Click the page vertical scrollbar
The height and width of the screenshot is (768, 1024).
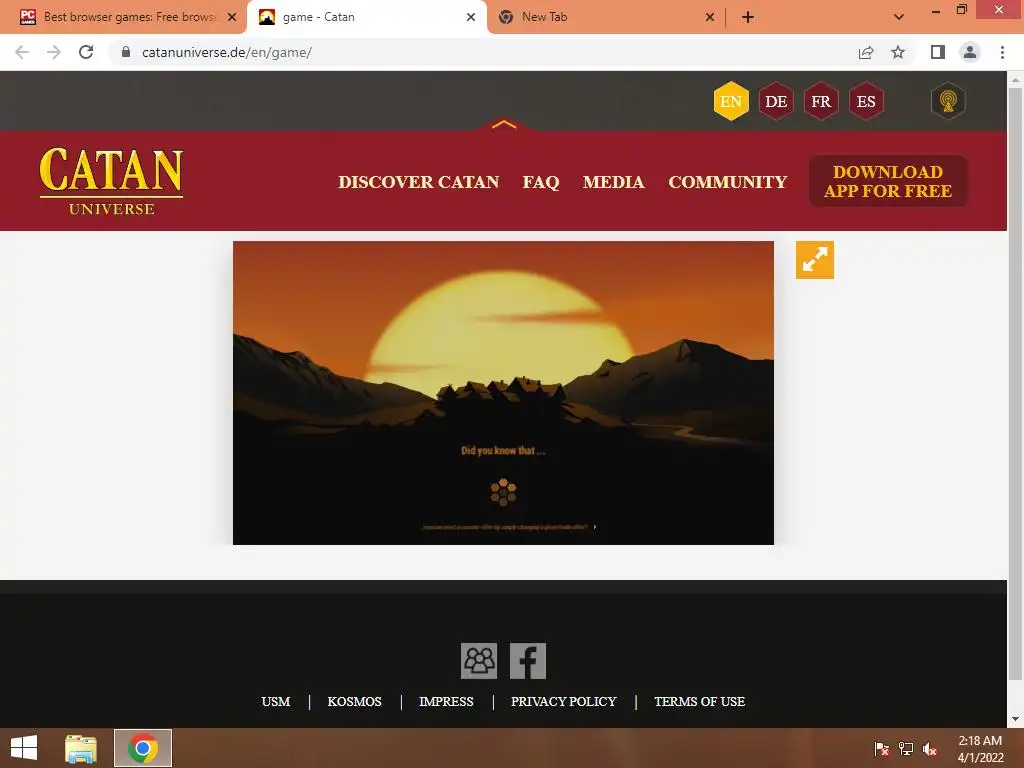pyautogui.click(x=1015, y=383)
